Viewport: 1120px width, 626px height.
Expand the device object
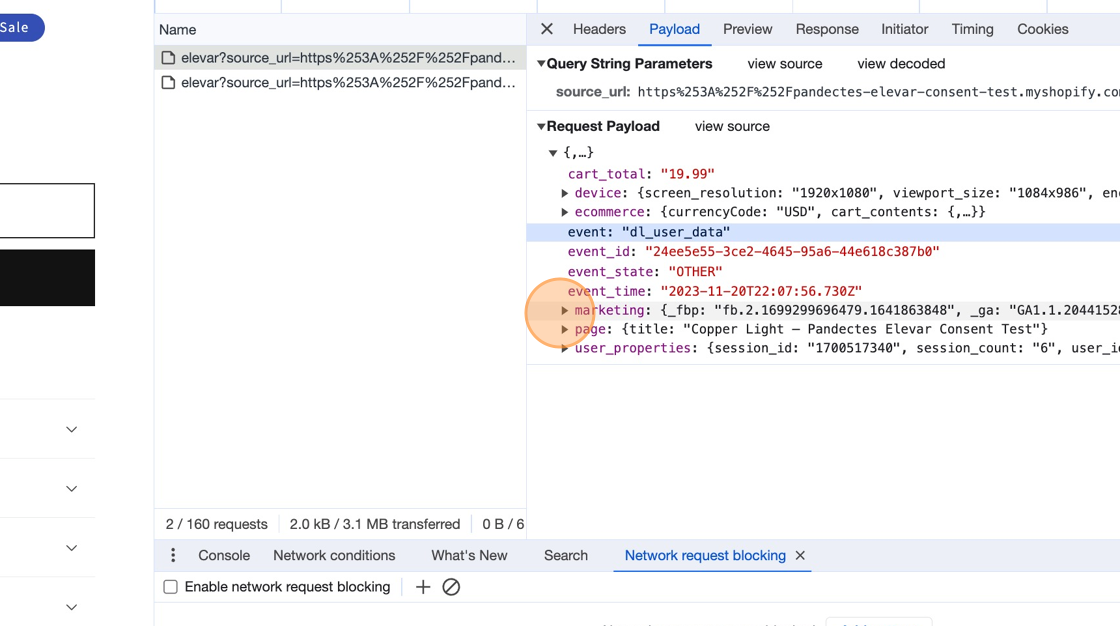[x=564, y=193]
